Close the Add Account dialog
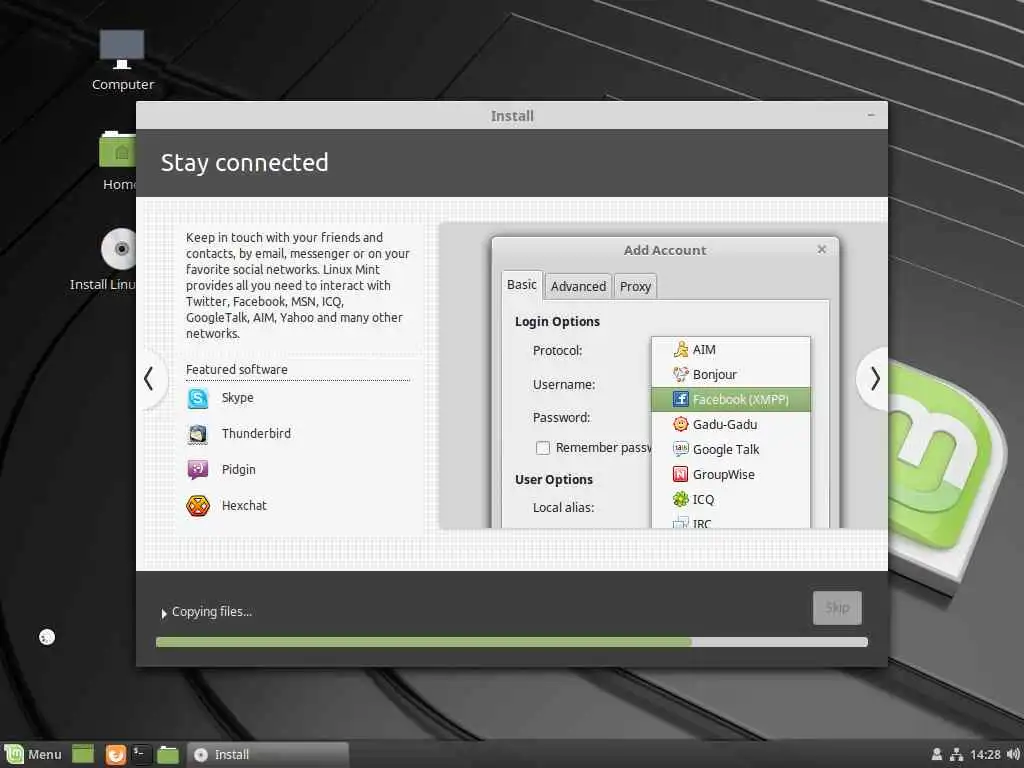This screenshot has width=1024, height=768. [822, 249]
